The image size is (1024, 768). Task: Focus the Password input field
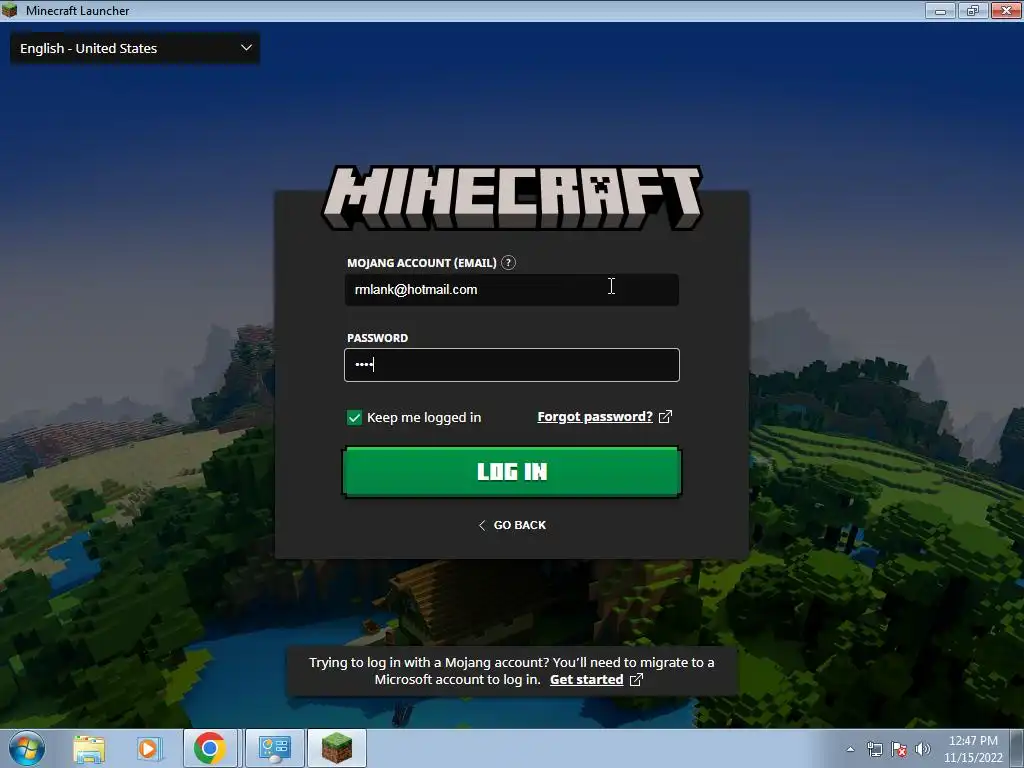[x=511, y=364]
